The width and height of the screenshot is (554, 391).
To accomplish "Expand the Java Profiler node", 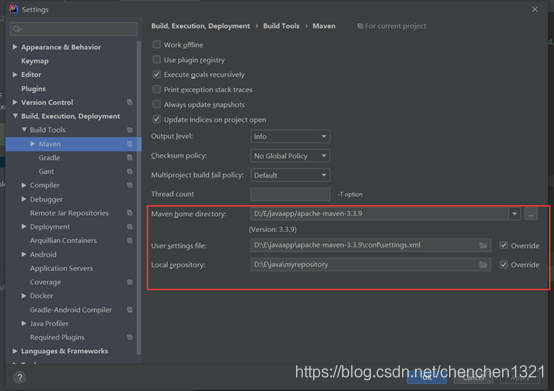I will [x=24, y=323].
